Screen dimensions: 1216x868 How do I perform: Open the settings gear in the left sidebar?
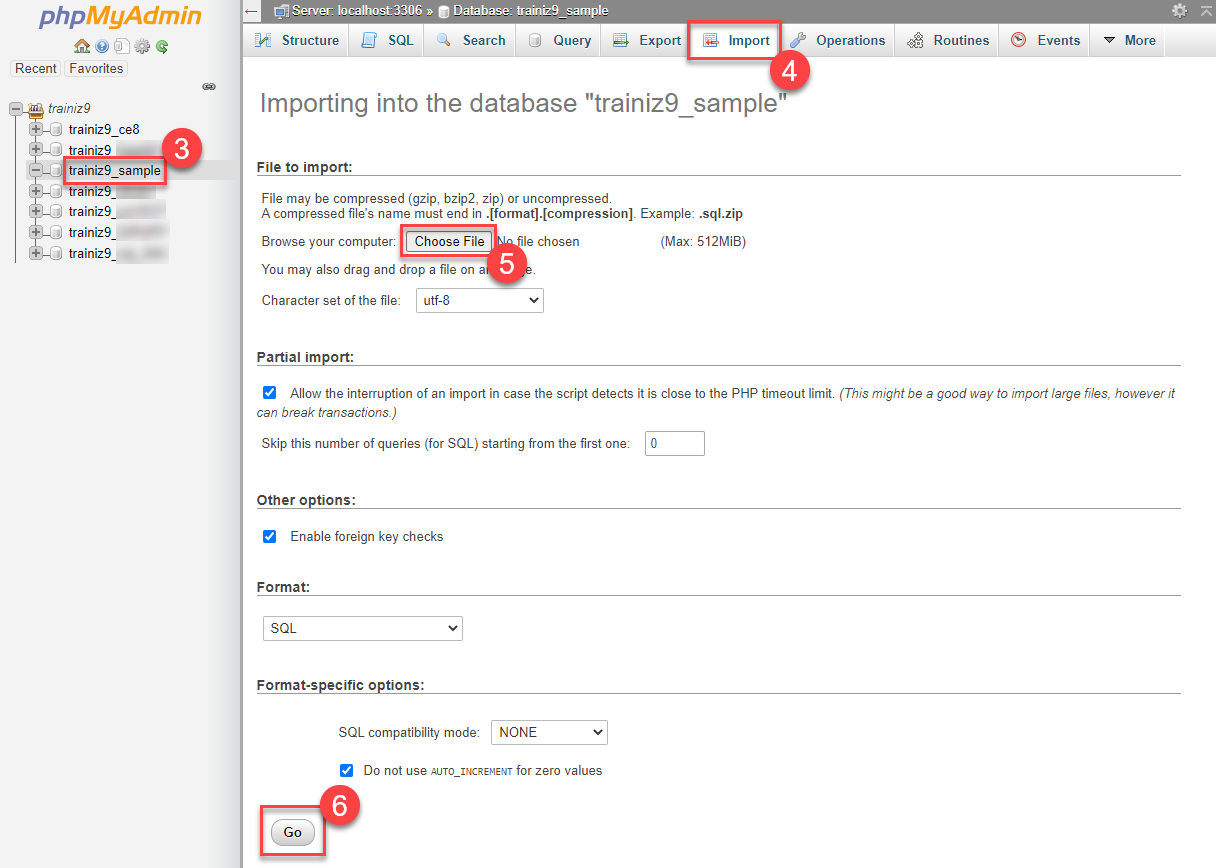tap(143, 46)
